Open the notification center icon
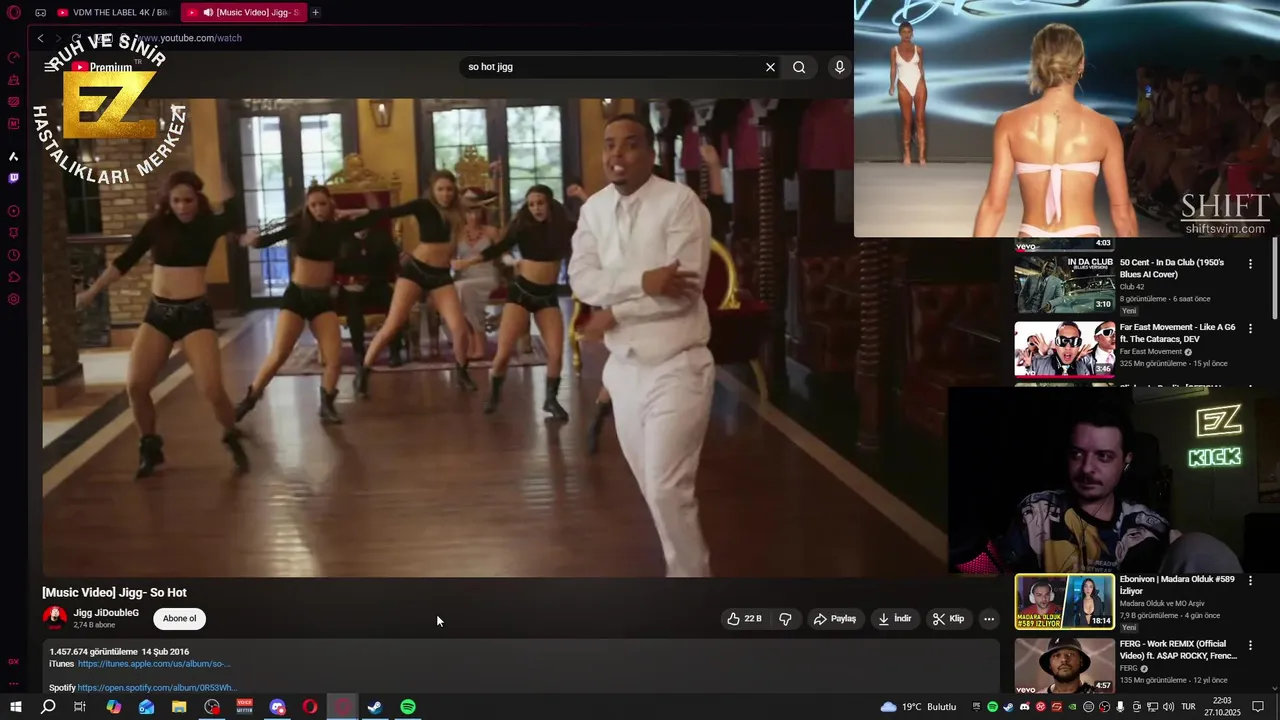1280x720 pixels. [1258, 707]
